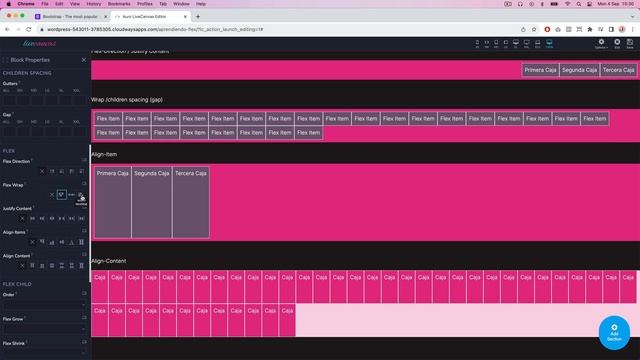640x360 pixels.
Task: Expand responsive options for Align Items
Action: [84, 231]
